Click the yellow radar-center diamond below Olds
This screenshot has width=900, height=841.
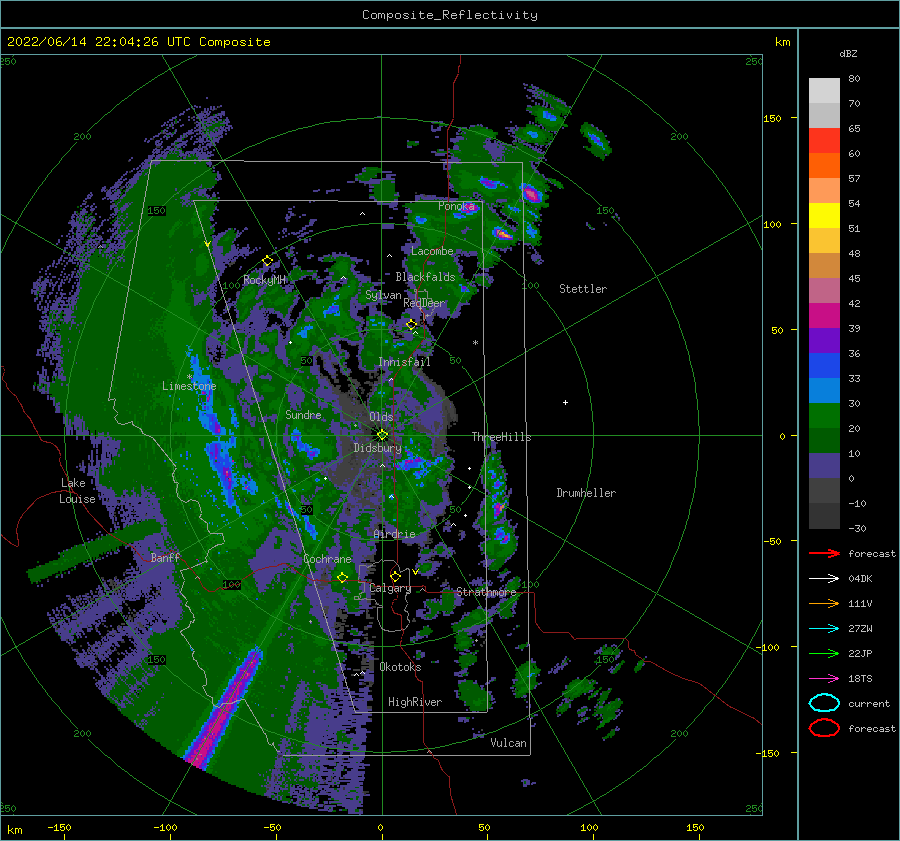[x=382, y=435]
